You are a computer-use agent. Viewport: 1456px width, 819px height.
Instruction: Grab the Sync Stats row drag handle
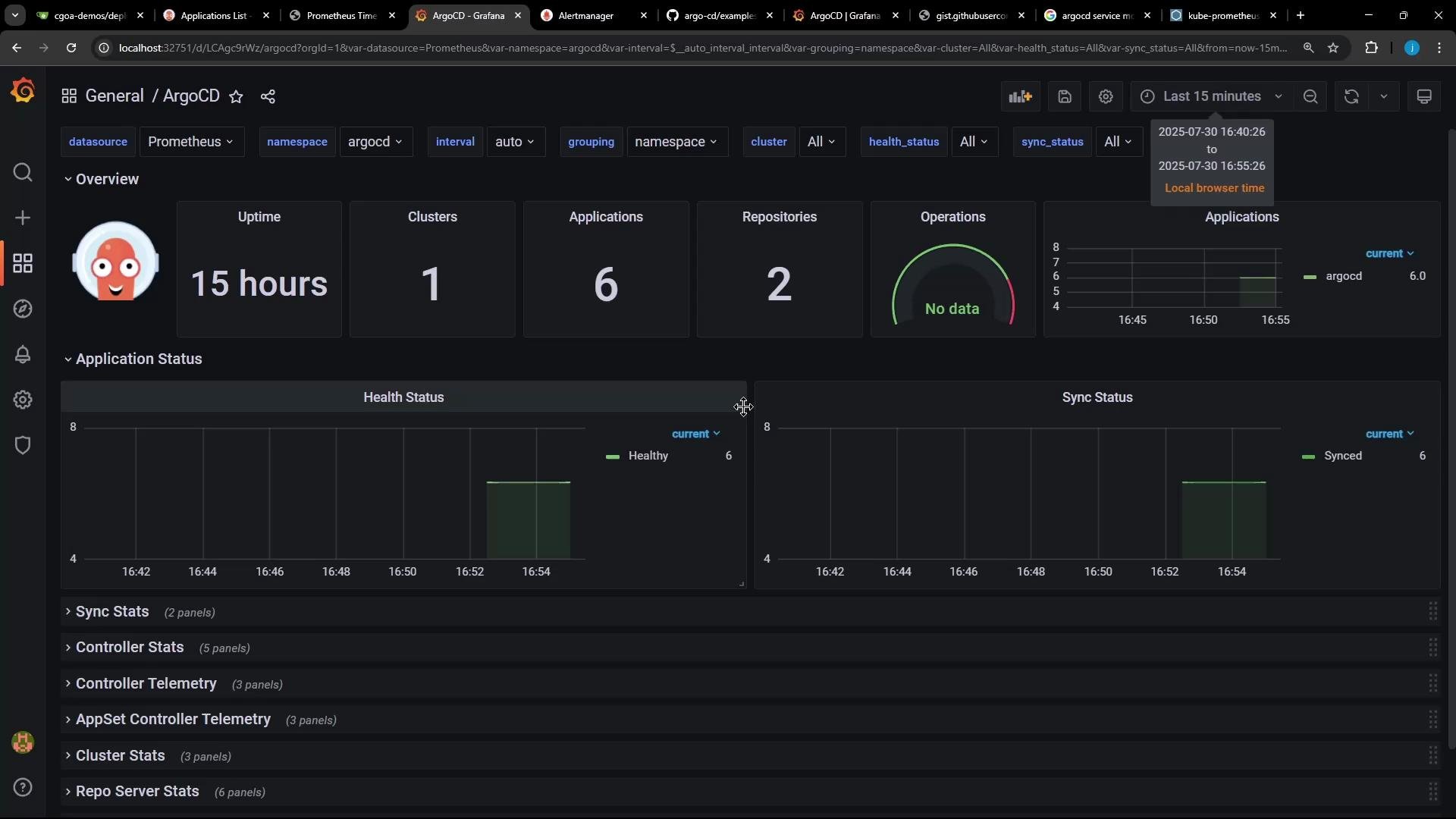tap(1433, 611)
